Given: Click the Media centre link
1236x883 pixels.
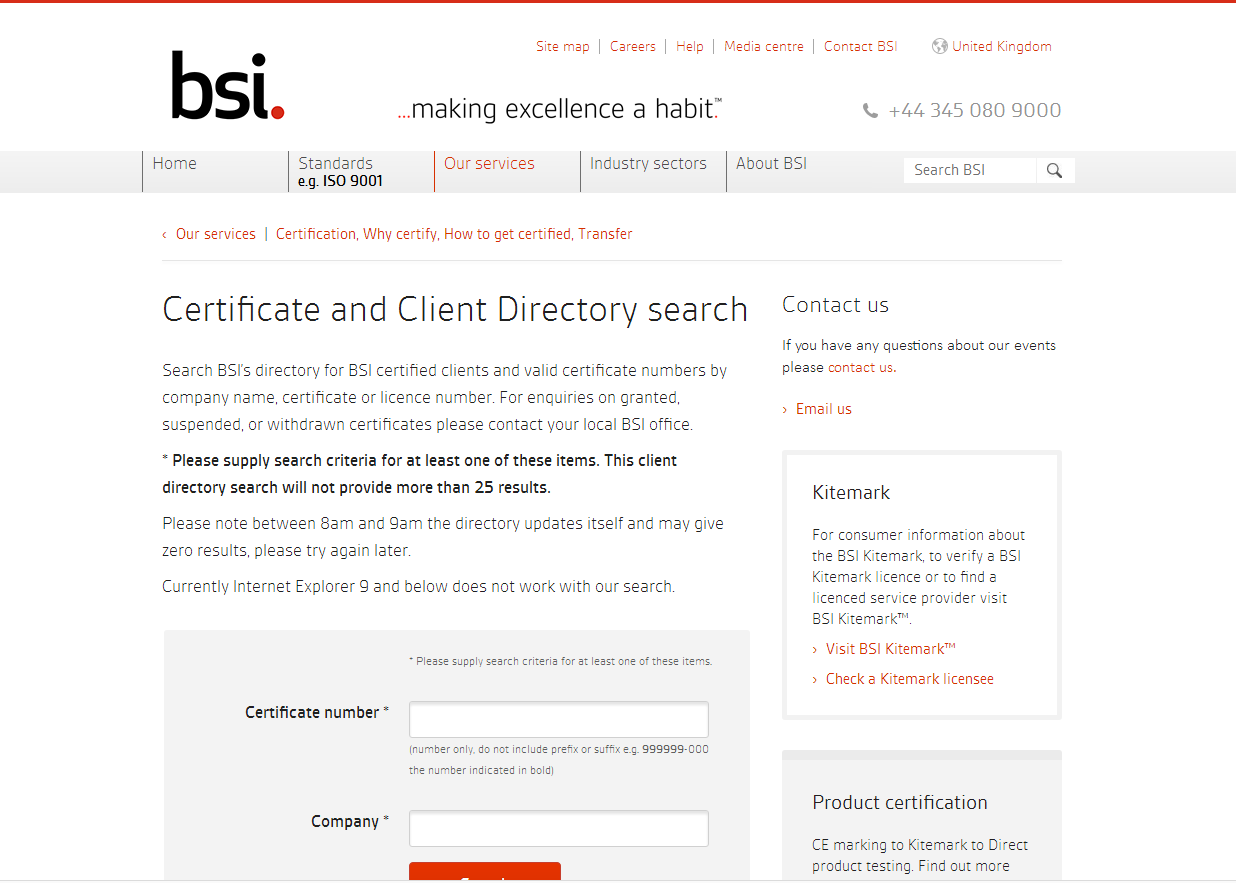Looking at the screenshot, I should click(x=764, y=46).
